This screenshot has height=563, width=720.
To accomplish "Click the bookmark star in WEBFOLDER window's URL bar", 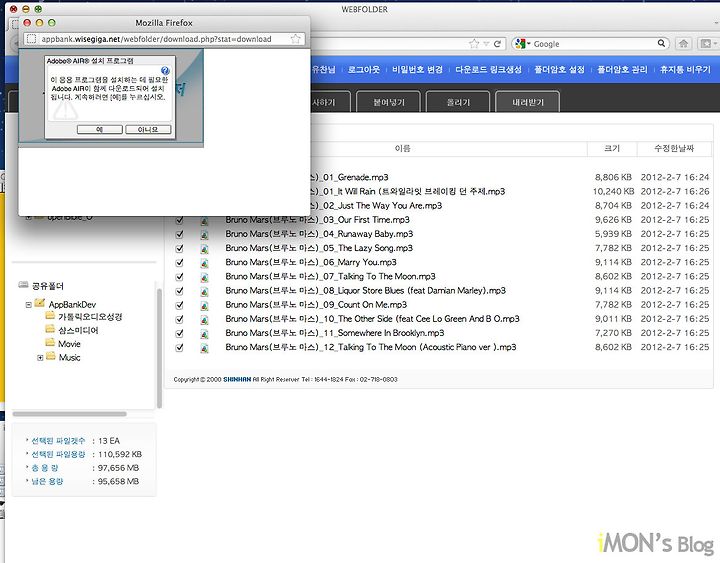I will point(474,44).
